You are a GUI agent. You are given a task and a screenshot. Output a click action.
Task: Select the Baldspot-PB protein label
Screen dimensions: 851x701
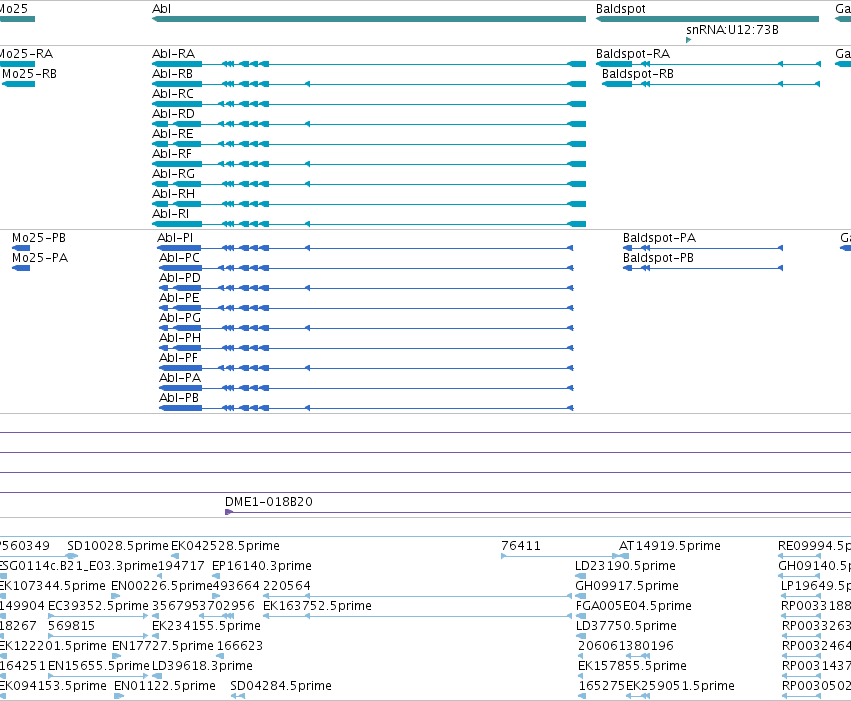click(x=658, y=258)
